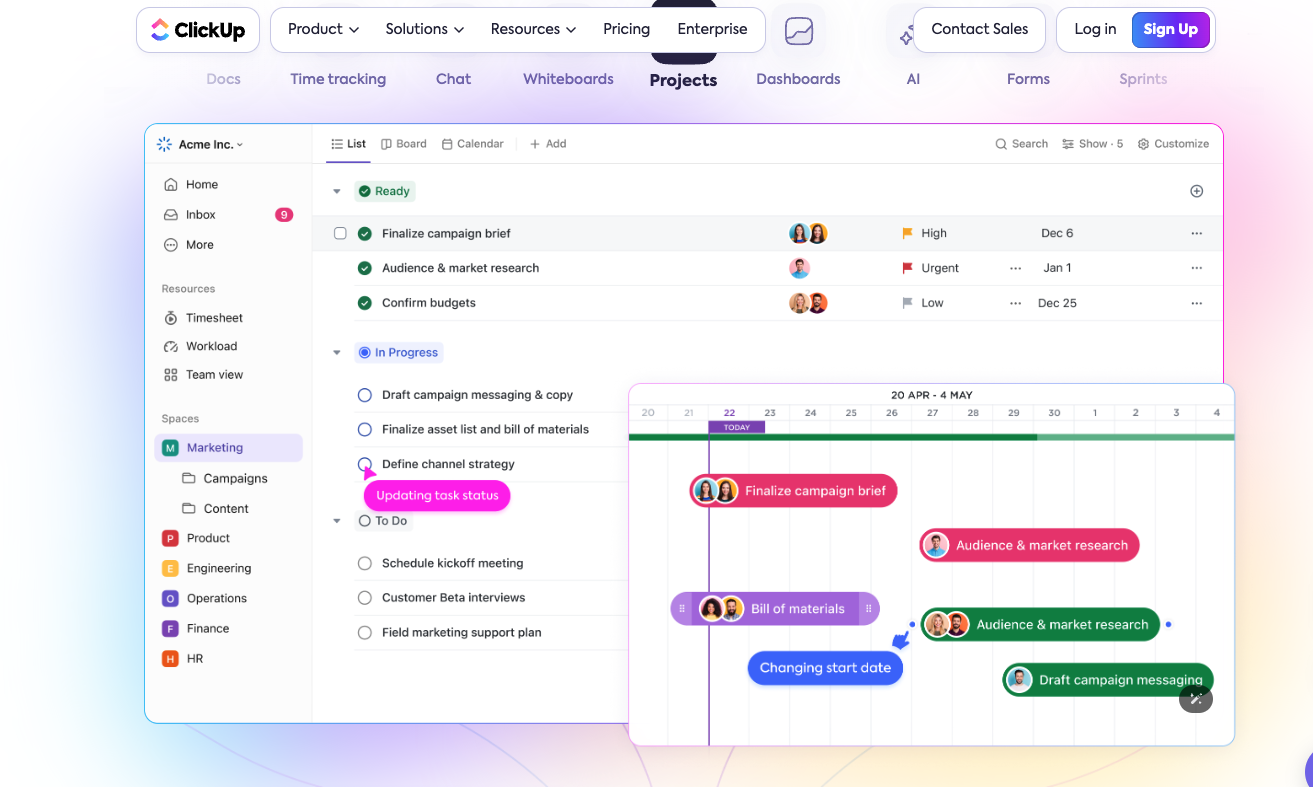Image resolution: width=1313 pixels, height=787 pixels.
Task: Collapse the Ready group arrow
Action: coord(337,191)
